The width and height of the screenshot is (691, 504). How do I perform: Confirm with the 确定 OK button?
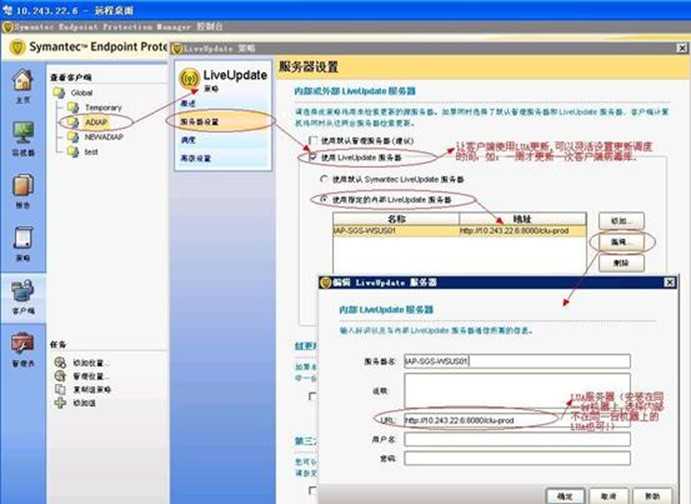point(565,496)
